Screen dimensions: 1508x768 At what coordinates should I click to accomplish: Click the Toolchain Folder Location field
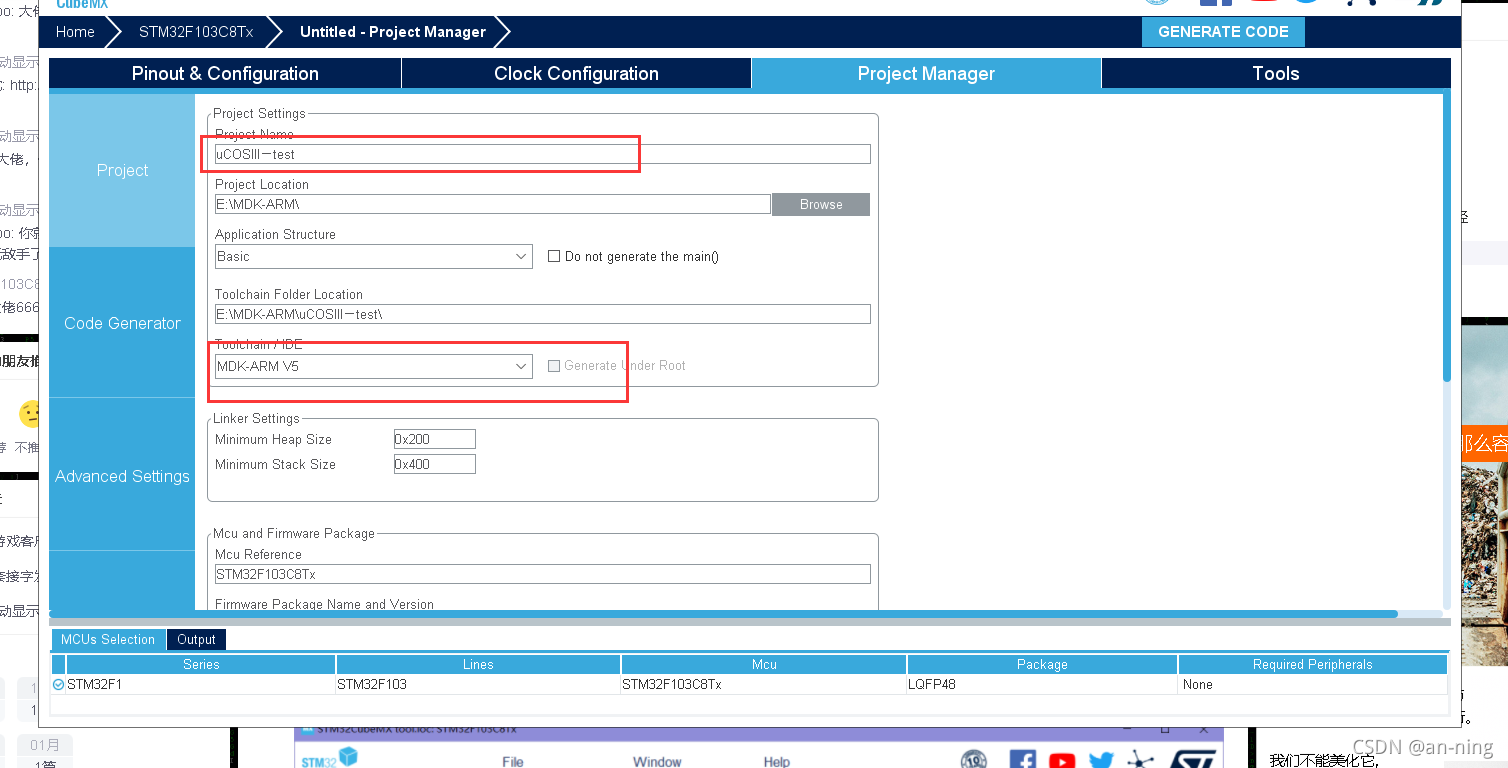543,314
